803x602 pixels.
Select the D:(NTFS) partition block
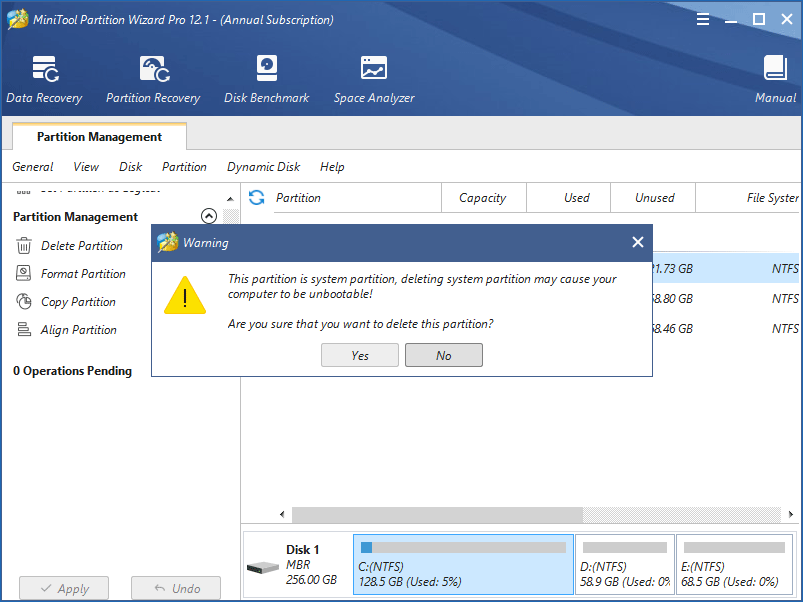coord(625,565)
